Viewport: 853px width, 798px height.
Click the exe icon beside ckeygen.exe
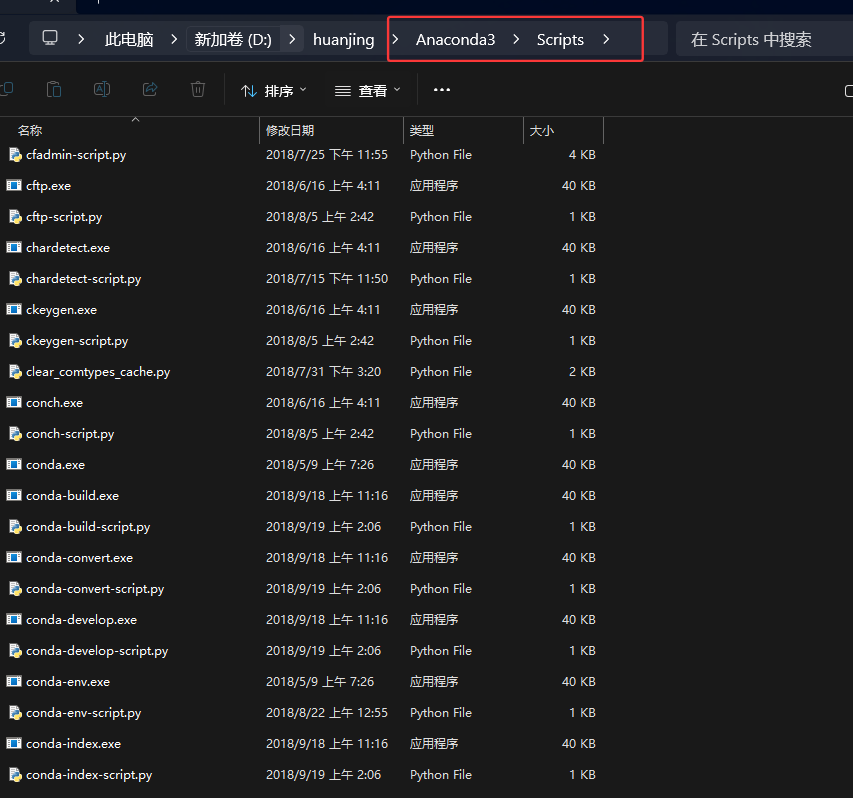click(14, 310)
